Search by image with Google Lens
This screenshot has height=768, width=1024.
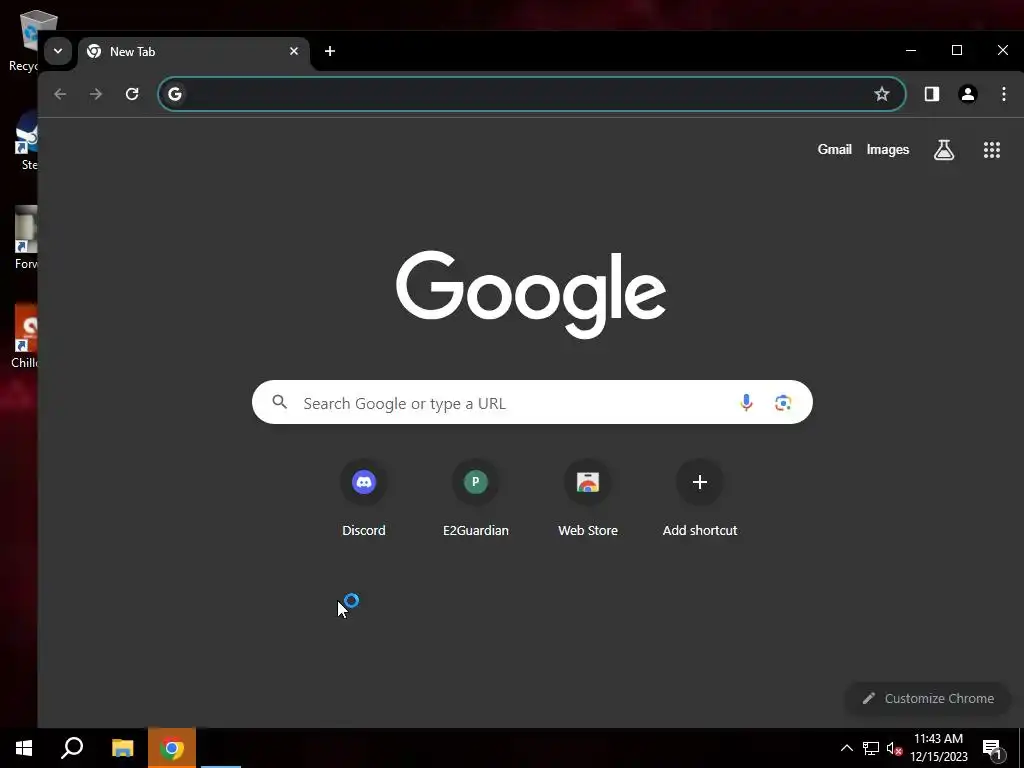(x=783, y=402)
